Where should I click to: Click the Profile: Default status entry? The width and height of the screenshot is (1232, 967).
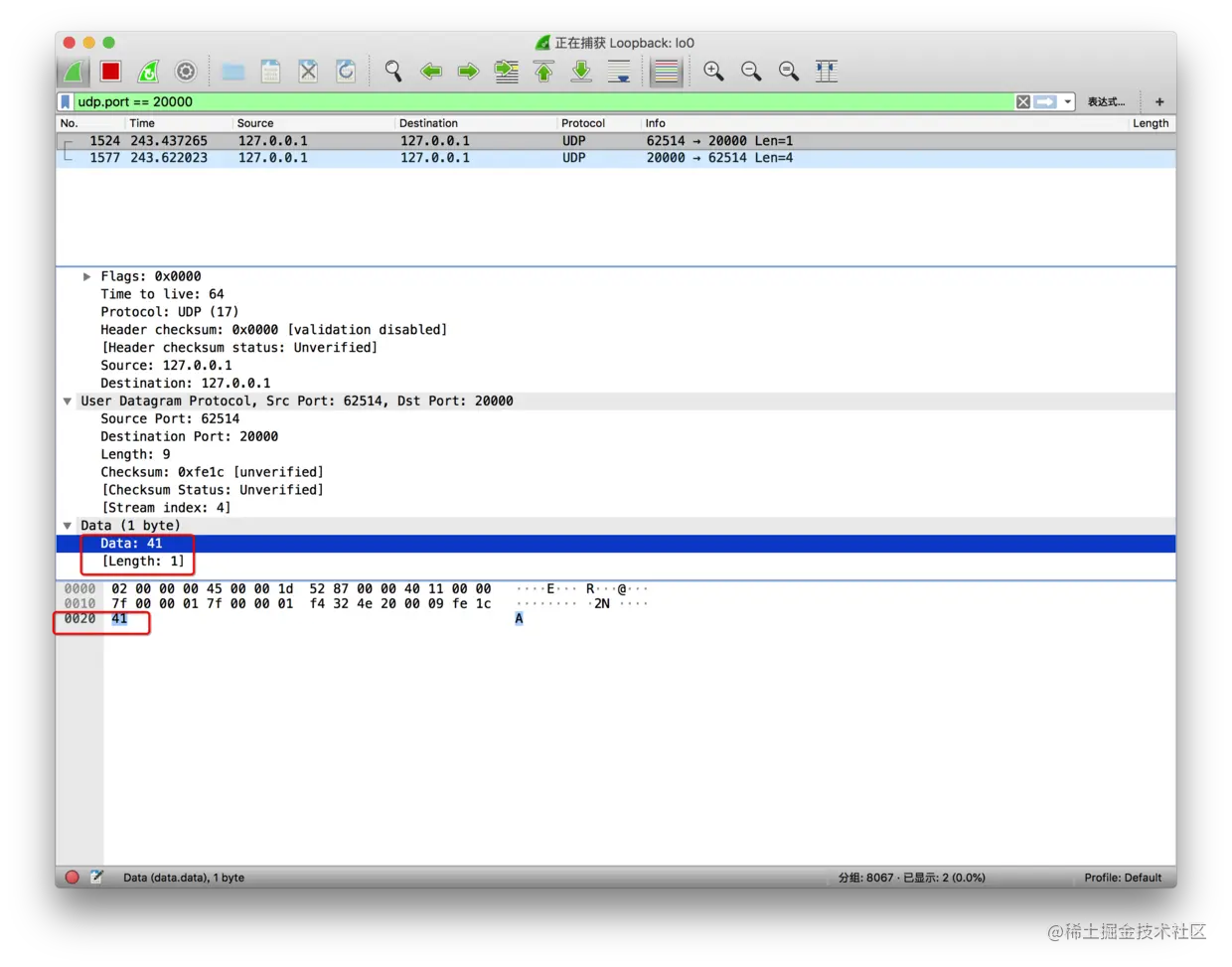coord(1123,878)
